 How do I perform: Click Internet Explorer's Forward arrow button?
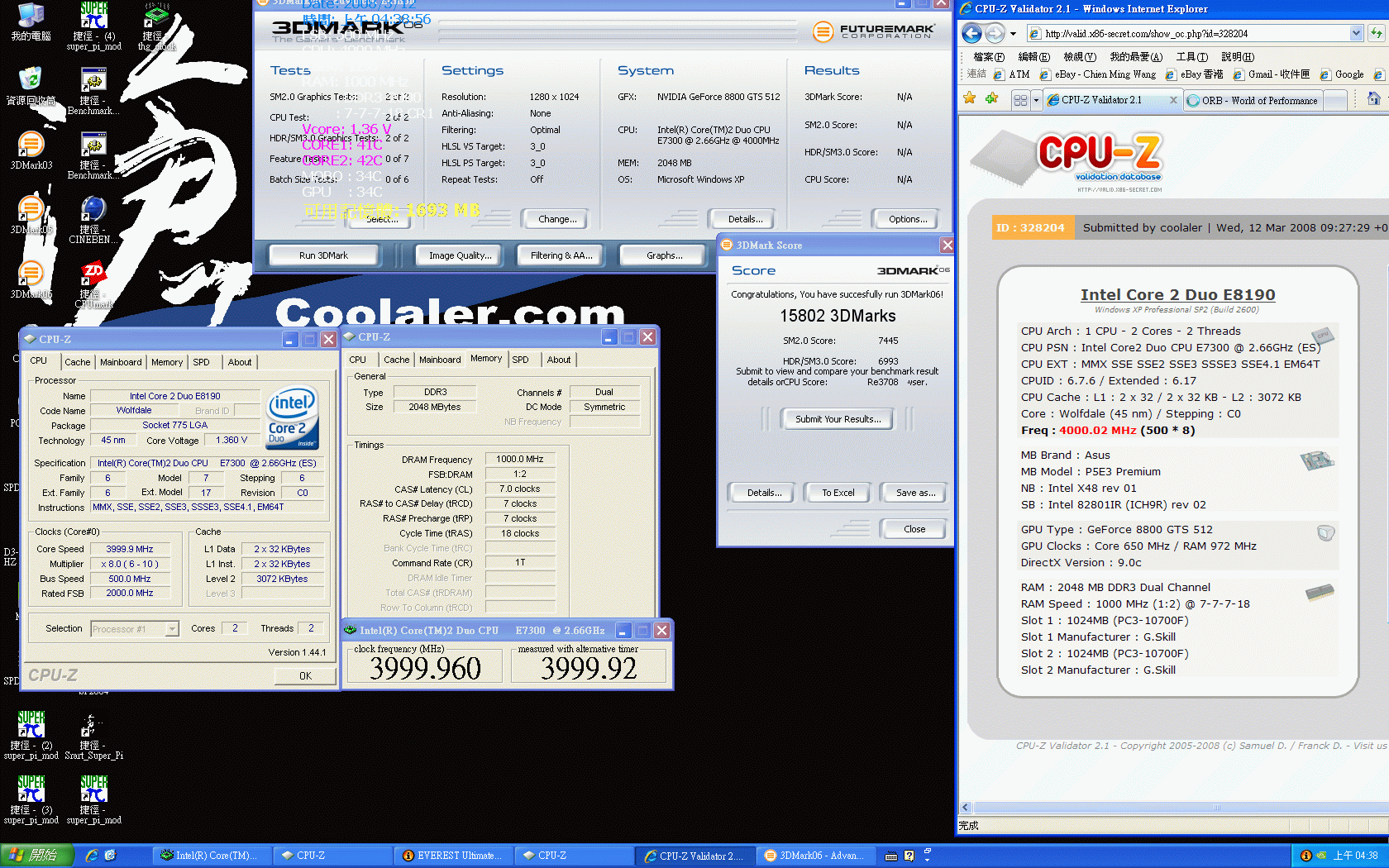pos(995,33)
